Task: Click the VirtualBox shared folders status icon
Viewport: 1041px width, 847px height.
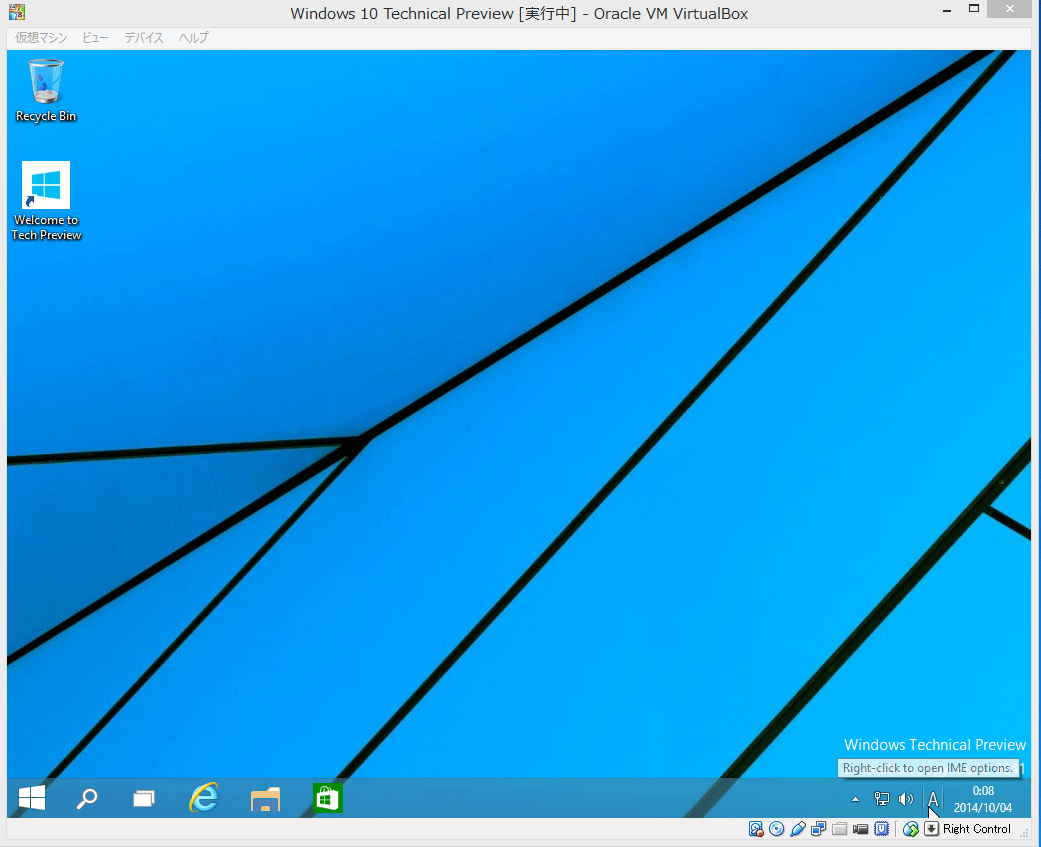Action: (x=840, y=828)
